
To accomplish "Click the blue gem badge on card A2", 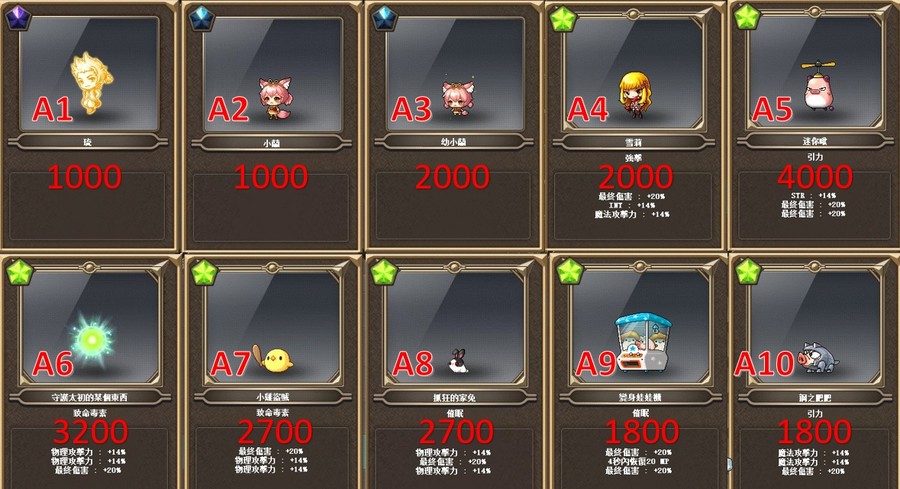I will [202, 18].
